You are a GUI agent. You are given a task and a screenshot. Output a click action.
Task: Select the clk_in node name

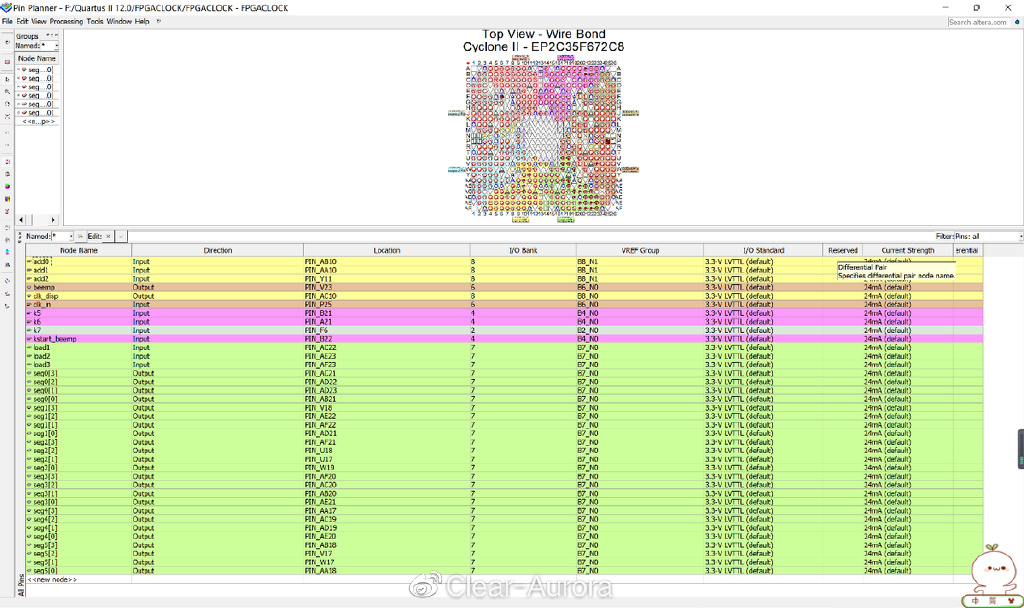point(42,304)
